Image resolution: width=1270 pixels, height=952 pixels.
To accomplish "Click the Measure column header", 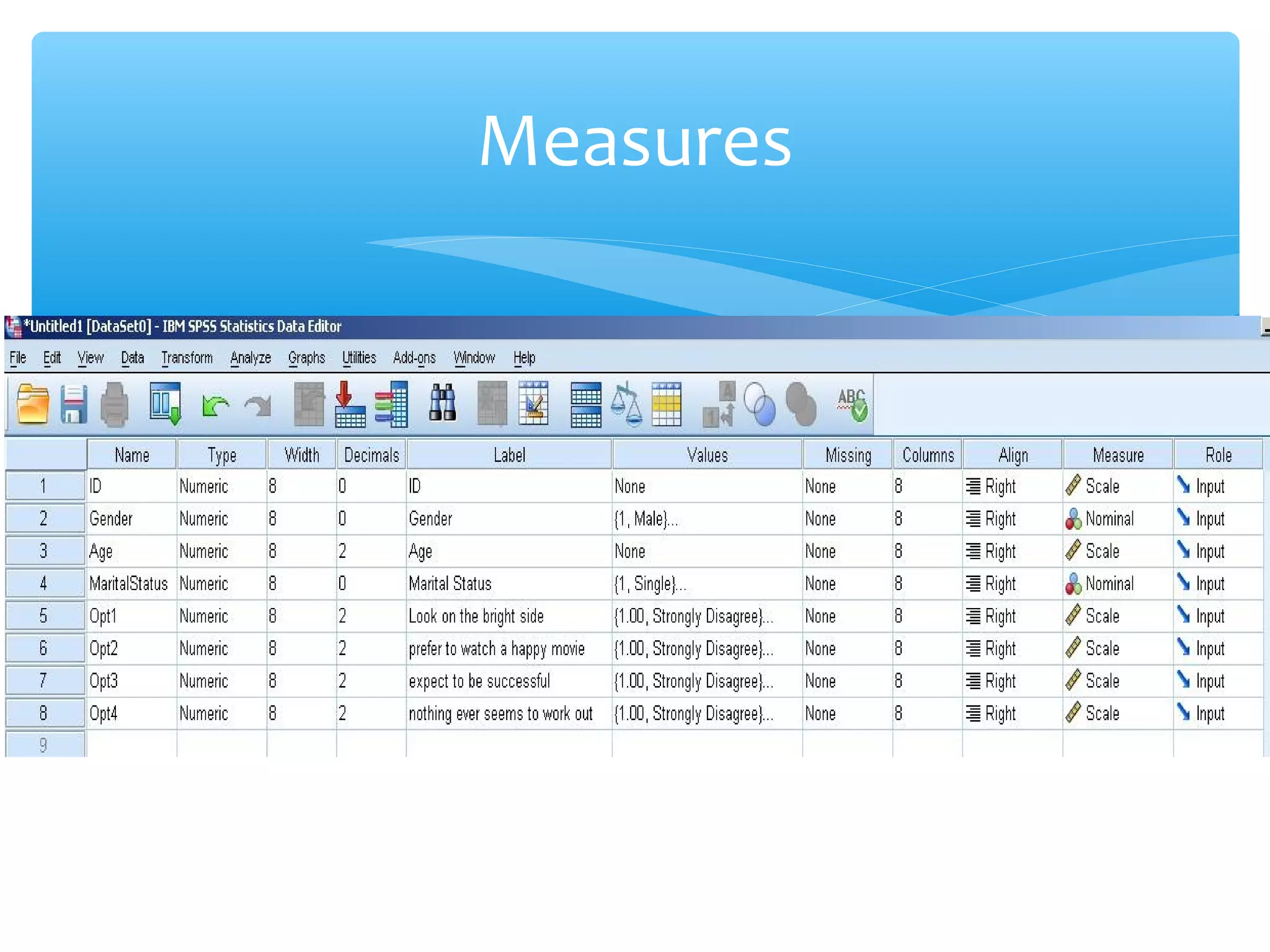I will pyautogui.click(x=1118, y=455).
